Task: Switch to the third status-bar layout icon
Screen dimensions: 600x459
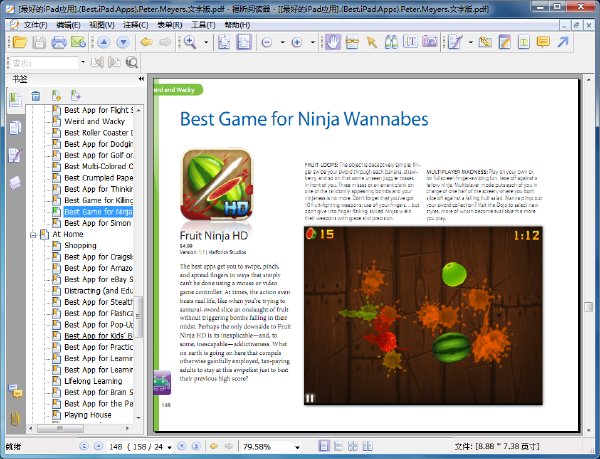Action: pos(353,446)
